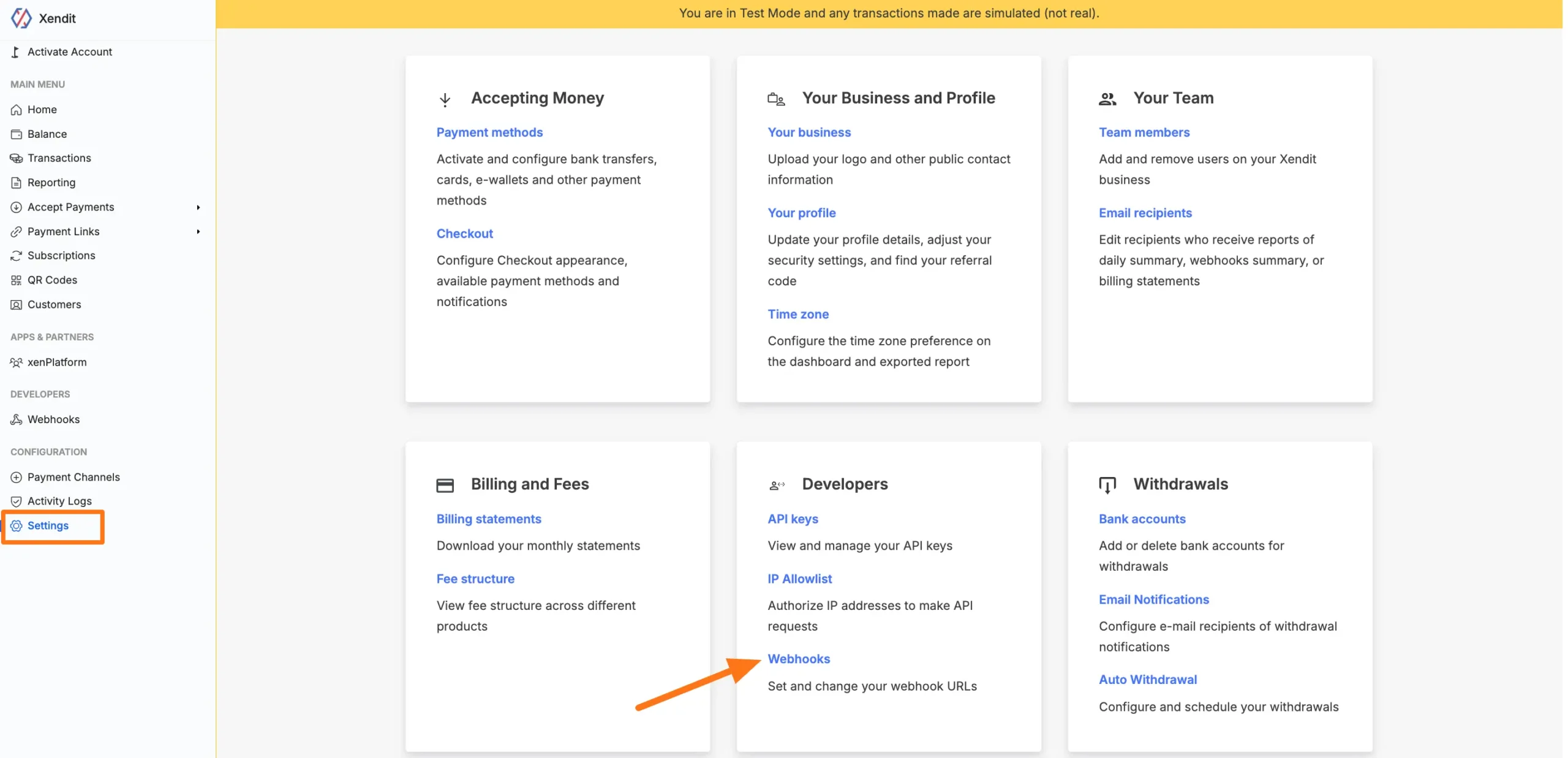The width and height of the screenshot is (1568, 758).
Task: Click the Home icon in sidebar
Action: (17, 110)
